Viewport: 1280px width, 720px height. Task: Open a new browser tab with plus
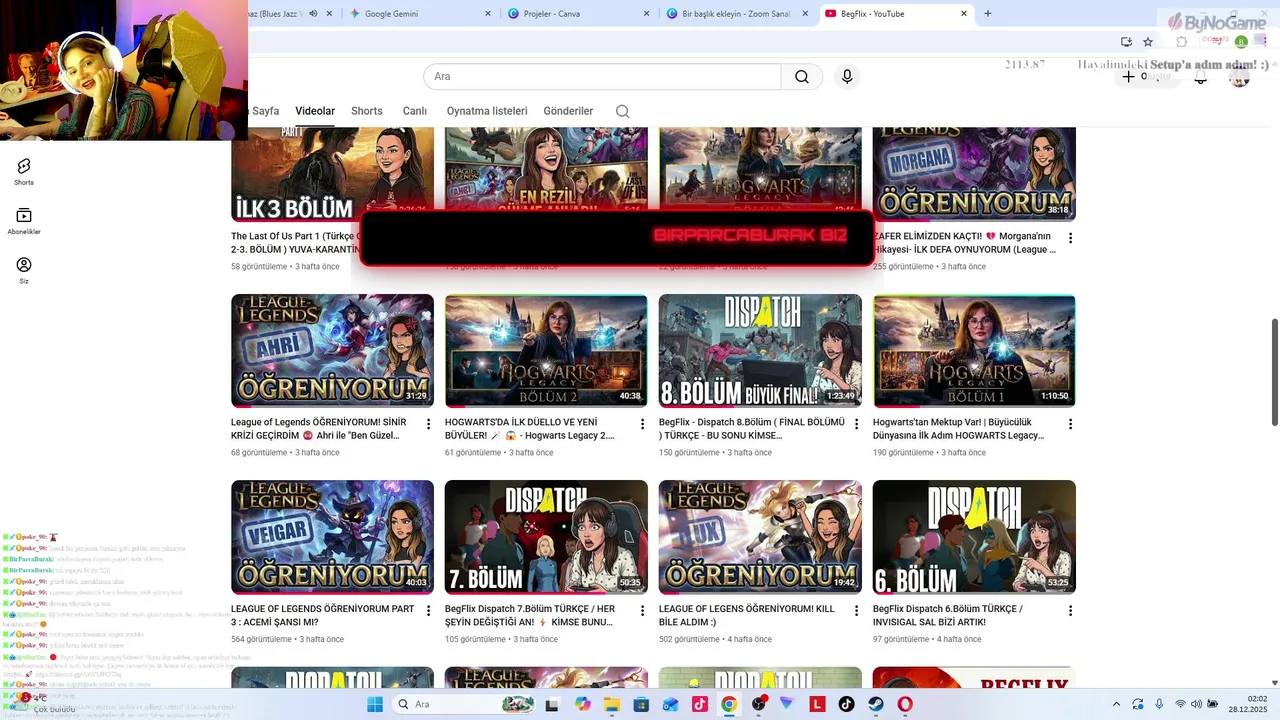tap(988, 14)
